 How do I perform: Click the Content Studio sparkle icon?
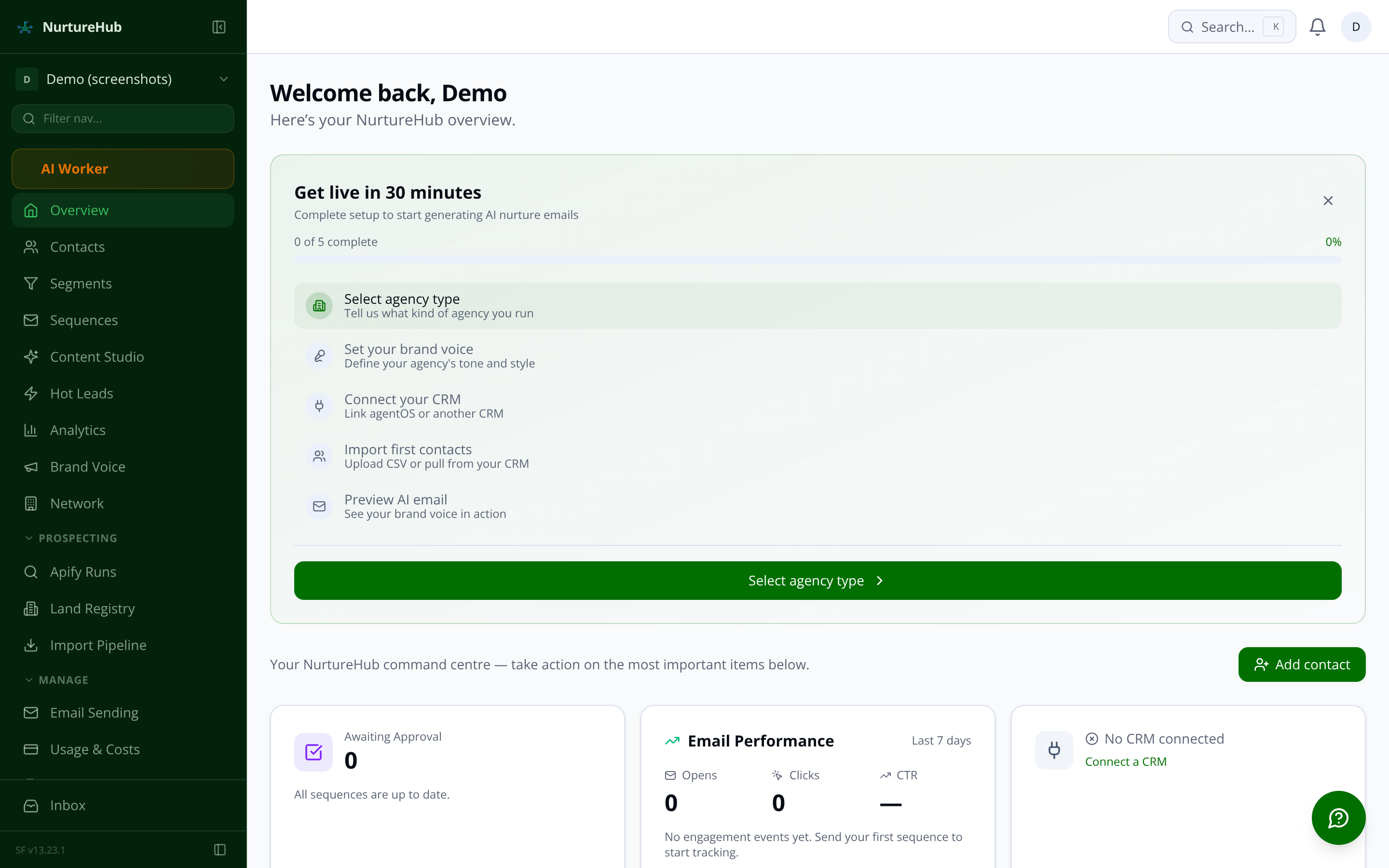point(31,357)
